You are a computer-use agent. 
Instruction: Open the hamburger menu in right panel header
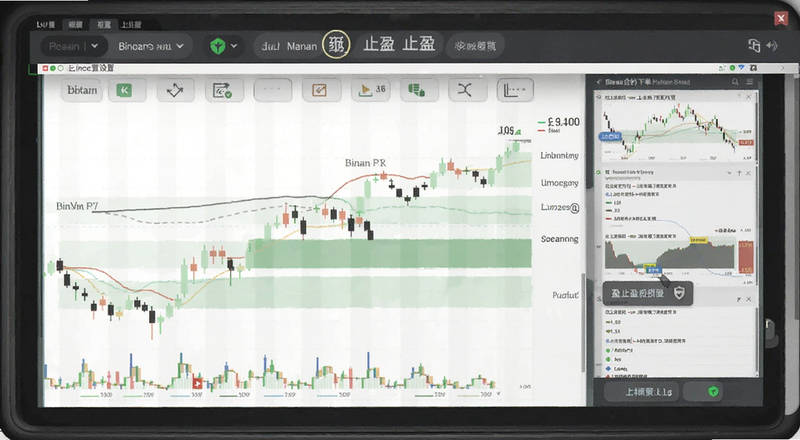[749, 82]
